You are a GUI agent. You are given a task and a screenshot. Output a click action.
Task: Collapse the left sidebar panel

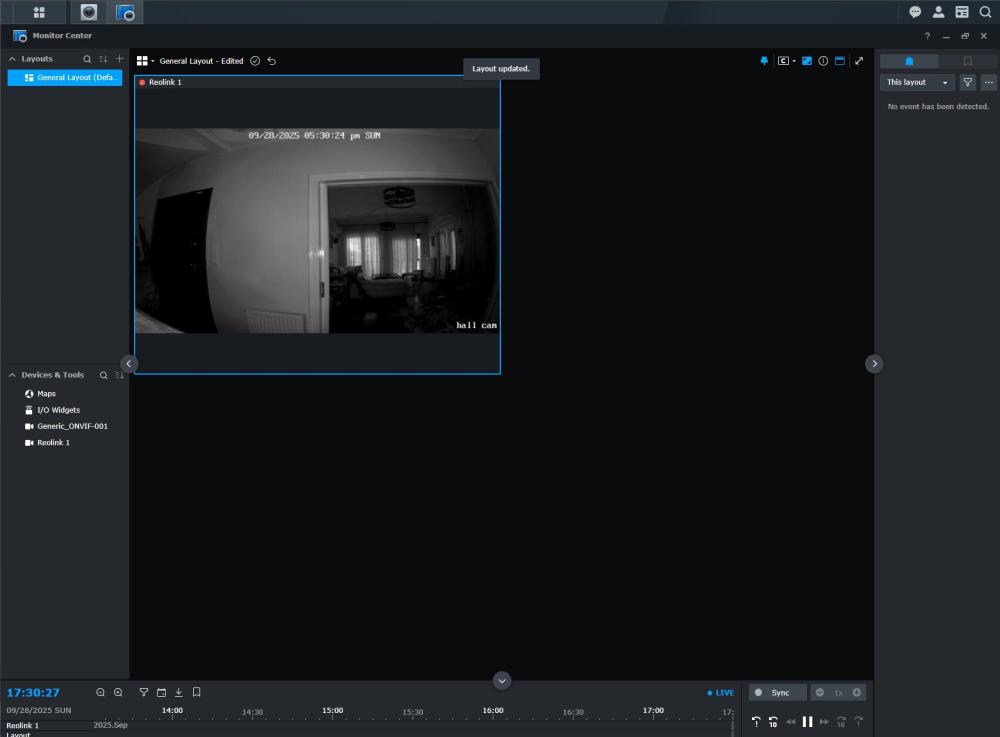(x=129, y=363)
